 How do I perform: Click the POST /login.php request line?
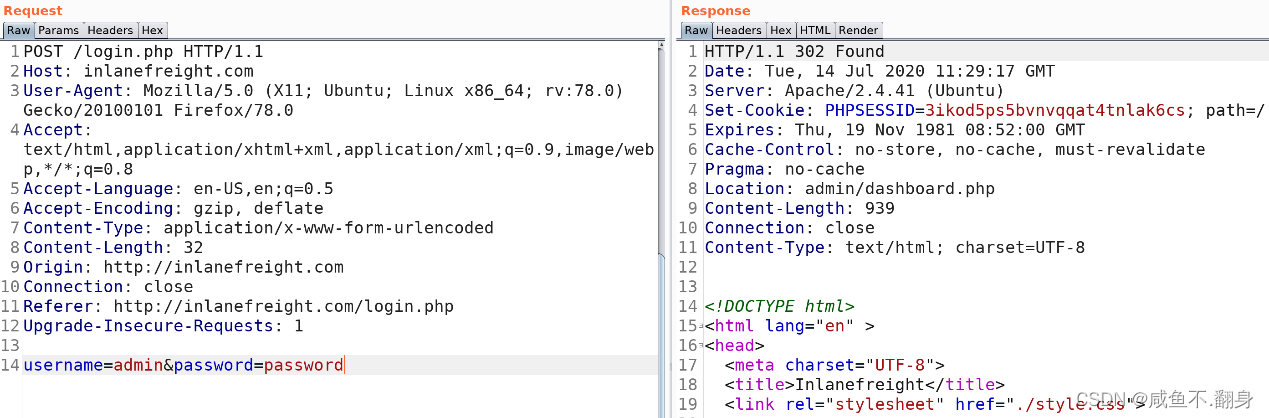pos(143,52)
